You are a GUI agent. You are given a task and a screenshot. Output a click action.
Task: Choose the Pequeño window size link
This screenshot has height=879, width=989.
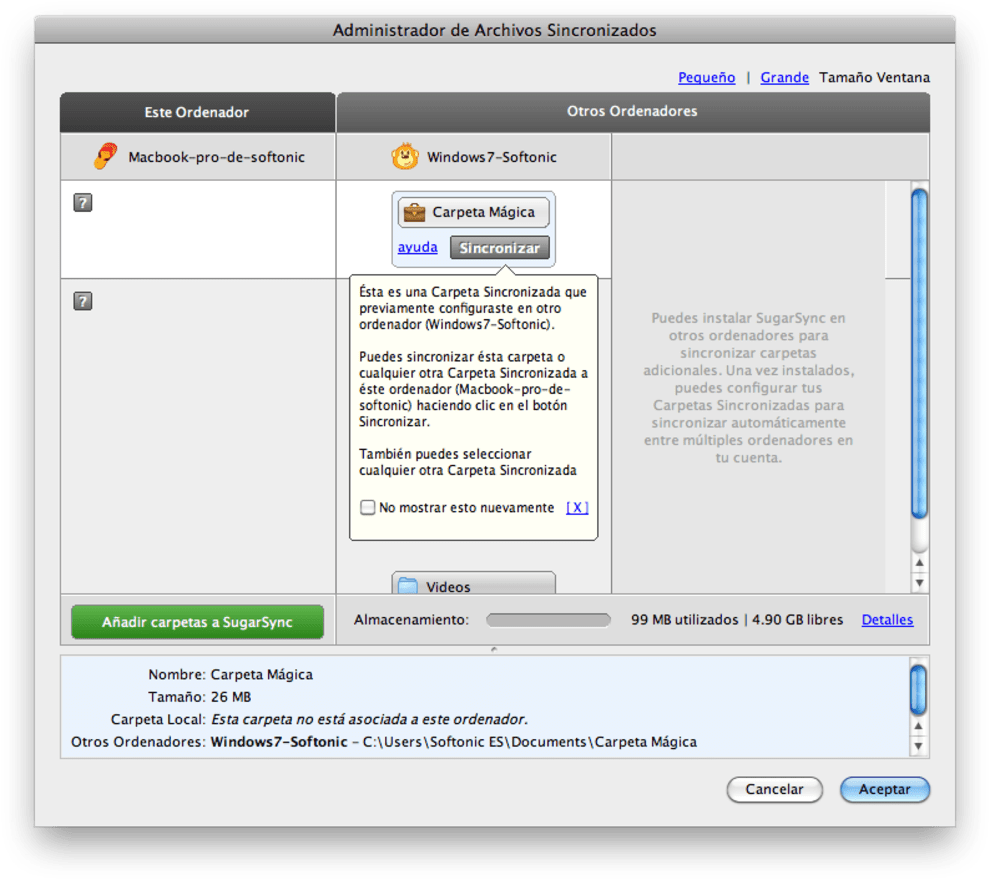click(706, 78)
